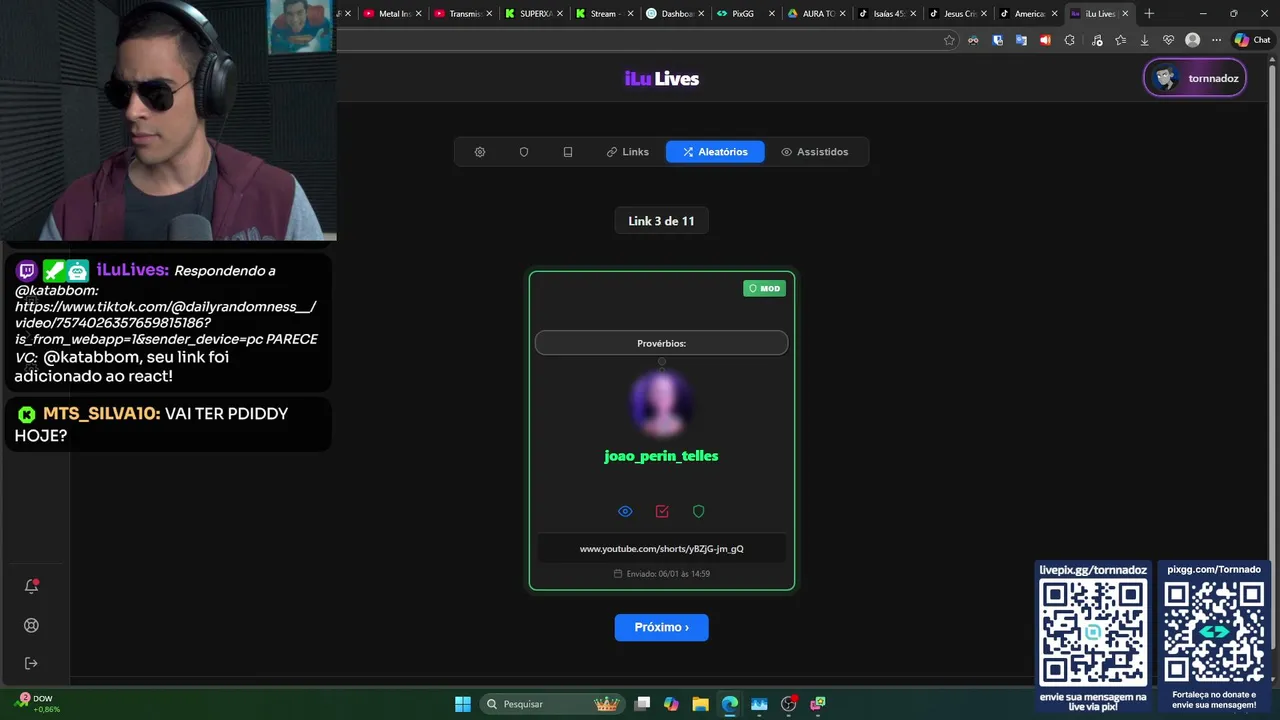This screenshot has height=720, width=1280.
Task: Open browser settings and more menu
Action: click(x=1216, y=40)
